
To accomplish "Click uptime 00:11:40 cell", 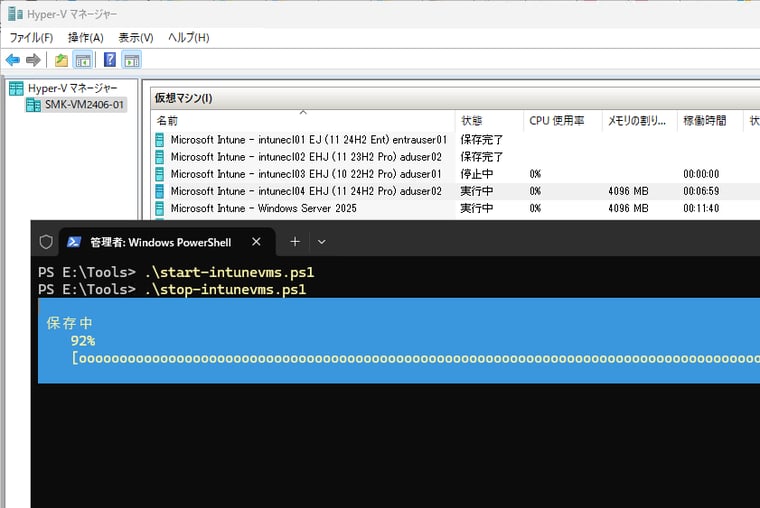I will (701, 208).
